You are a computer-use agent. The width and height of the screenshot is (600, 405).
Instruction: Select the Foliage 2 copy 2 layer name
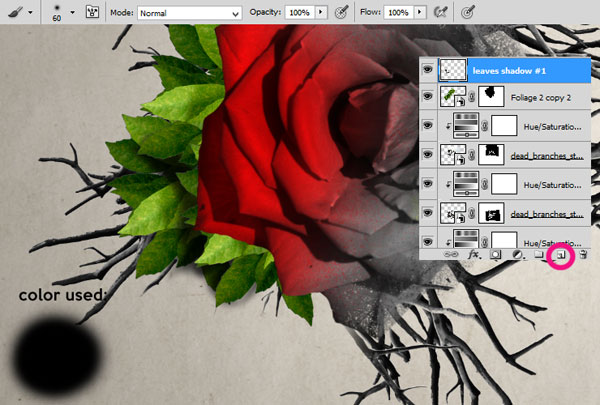(542, 98)
